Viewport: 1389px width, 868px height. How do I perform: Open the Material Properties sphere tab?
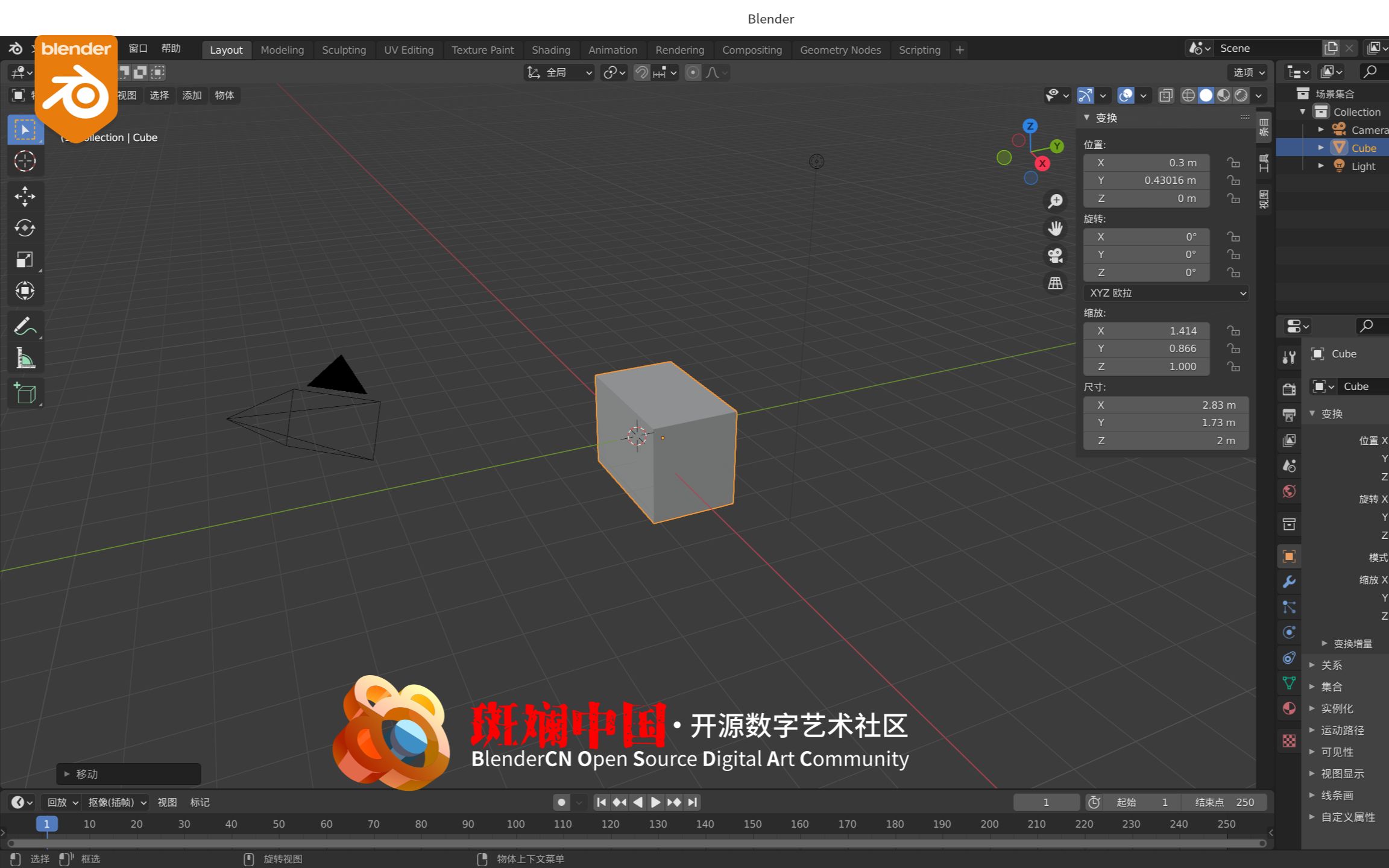coord(1288,708)
